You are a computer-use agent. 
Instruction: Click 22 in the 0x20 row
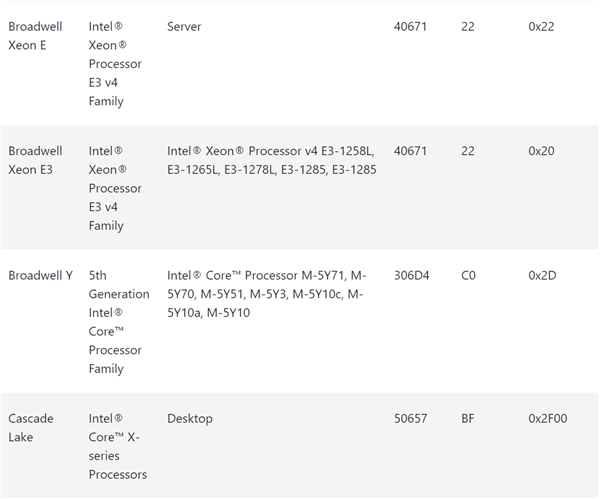[x=468, y=151]
